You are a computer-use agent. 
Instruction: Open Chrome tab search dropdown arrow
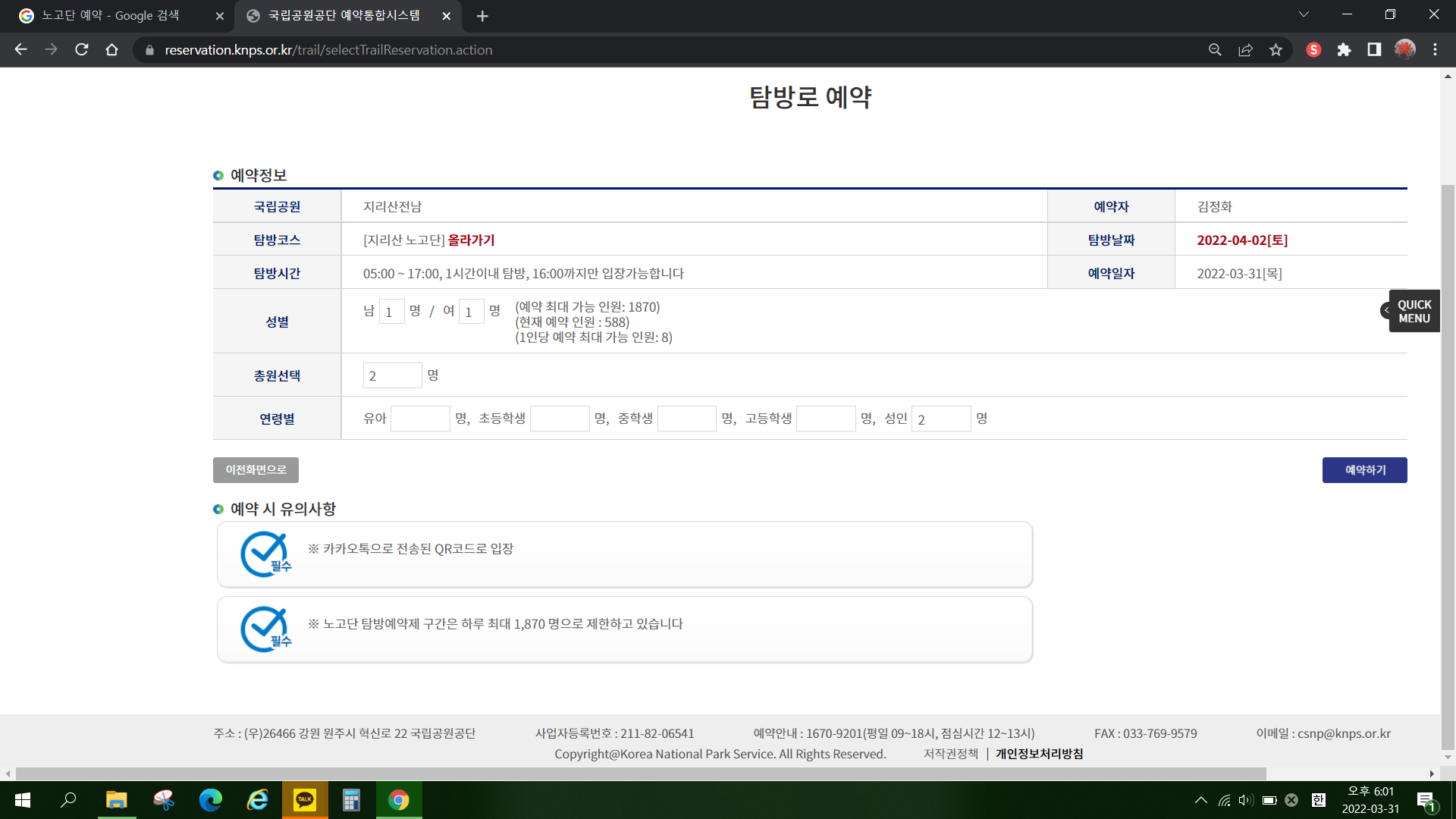[x=1304, y=14]
